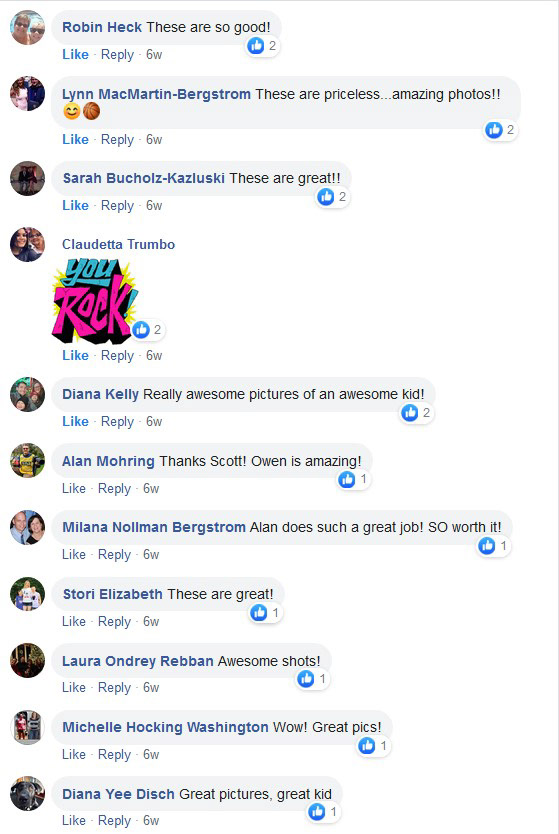Toggle Like on Claudetta Trumbo's sticker comment
The image size is (559, 834).
75,356
